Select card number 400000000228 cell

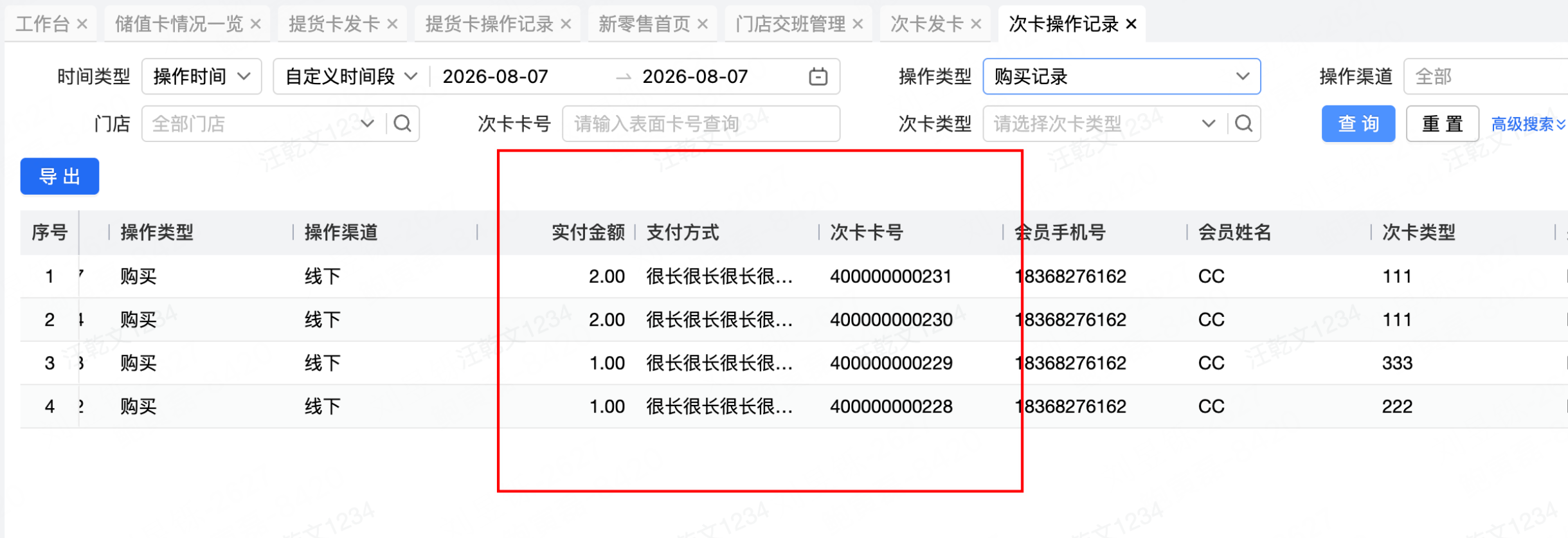tap(891, 406)
